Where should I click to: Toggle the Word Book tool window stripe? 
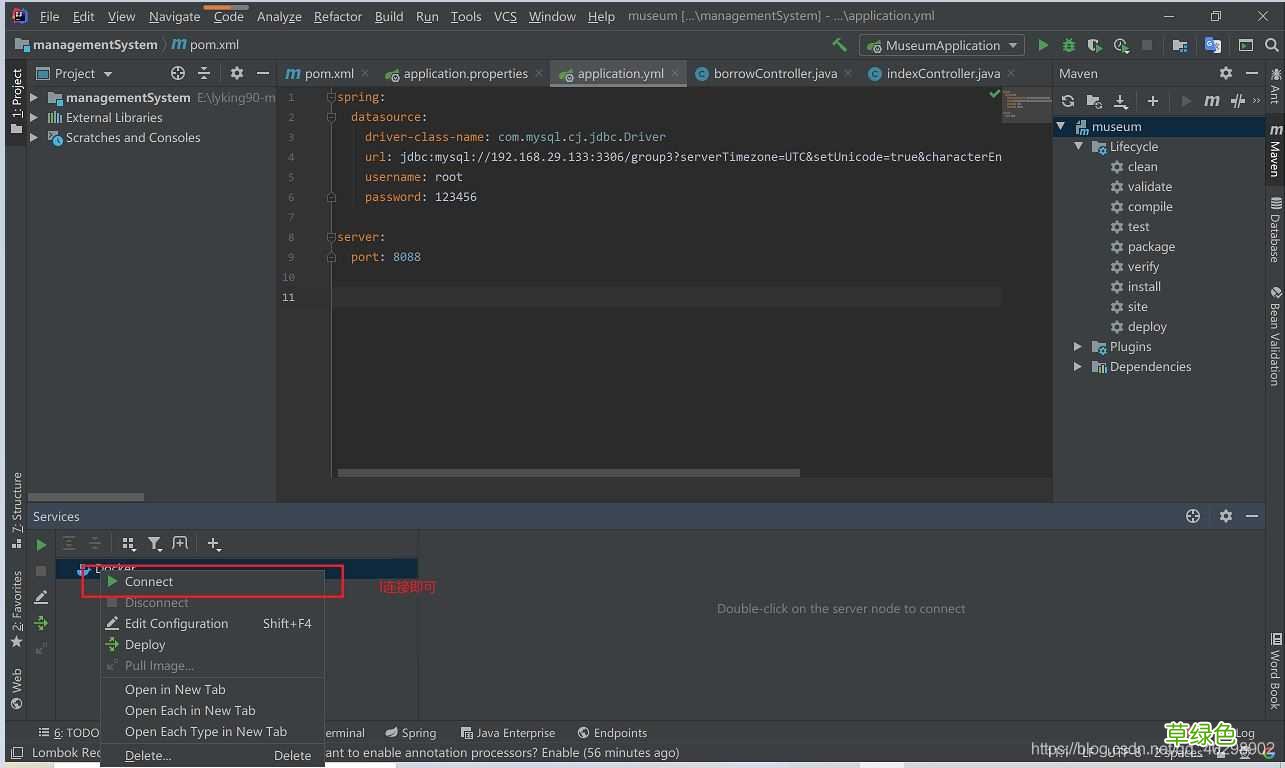(x=1275, y=671)
